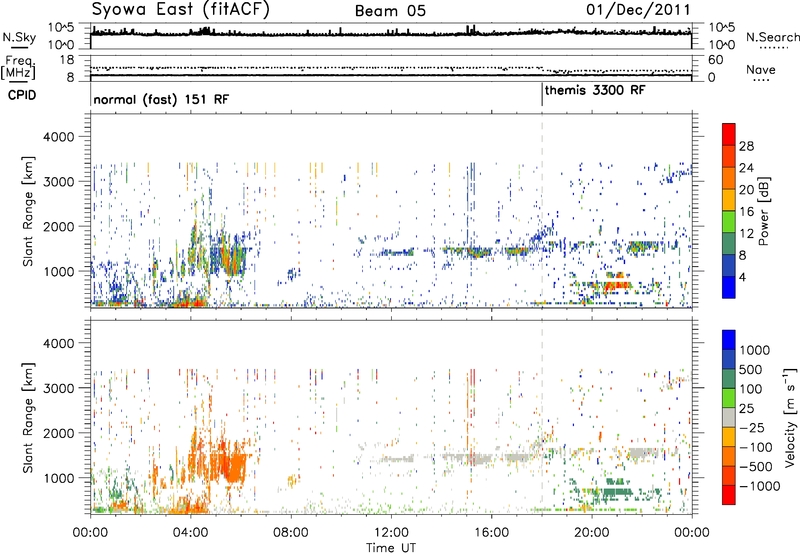Click the left '10^5' tick of N.Sky axis
The width and height of the screenshot is (800, 554).
(x=61, y=28)
